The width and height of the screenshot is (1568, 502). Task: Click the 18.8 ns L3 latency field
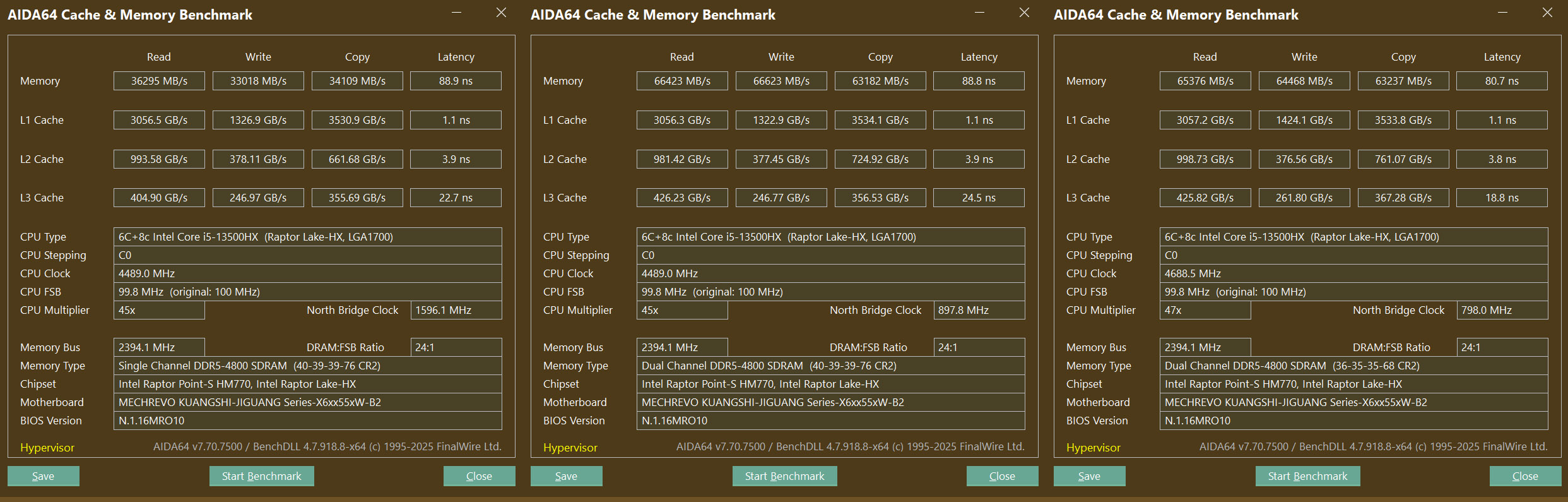coord(1502,198)
